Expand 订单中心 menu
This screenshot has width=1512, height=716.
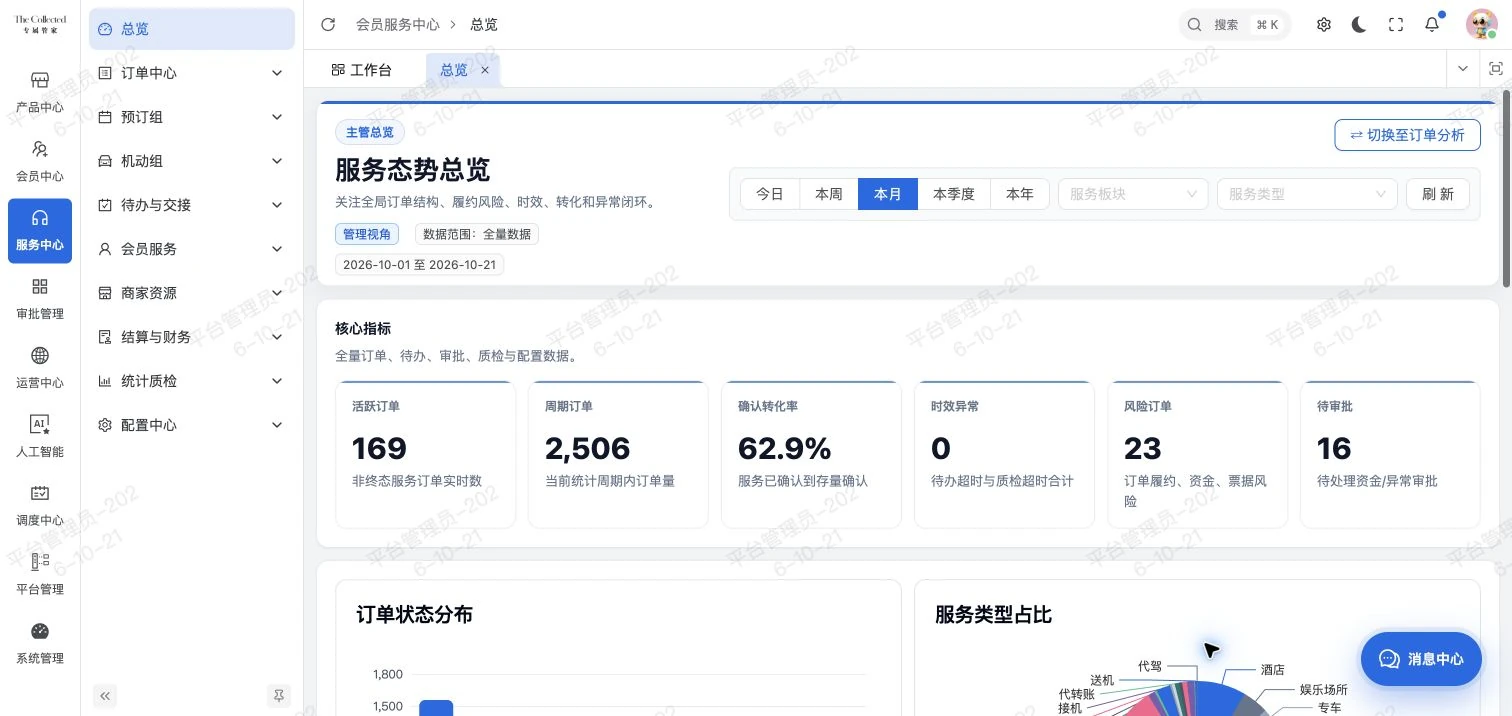[192, 73]
